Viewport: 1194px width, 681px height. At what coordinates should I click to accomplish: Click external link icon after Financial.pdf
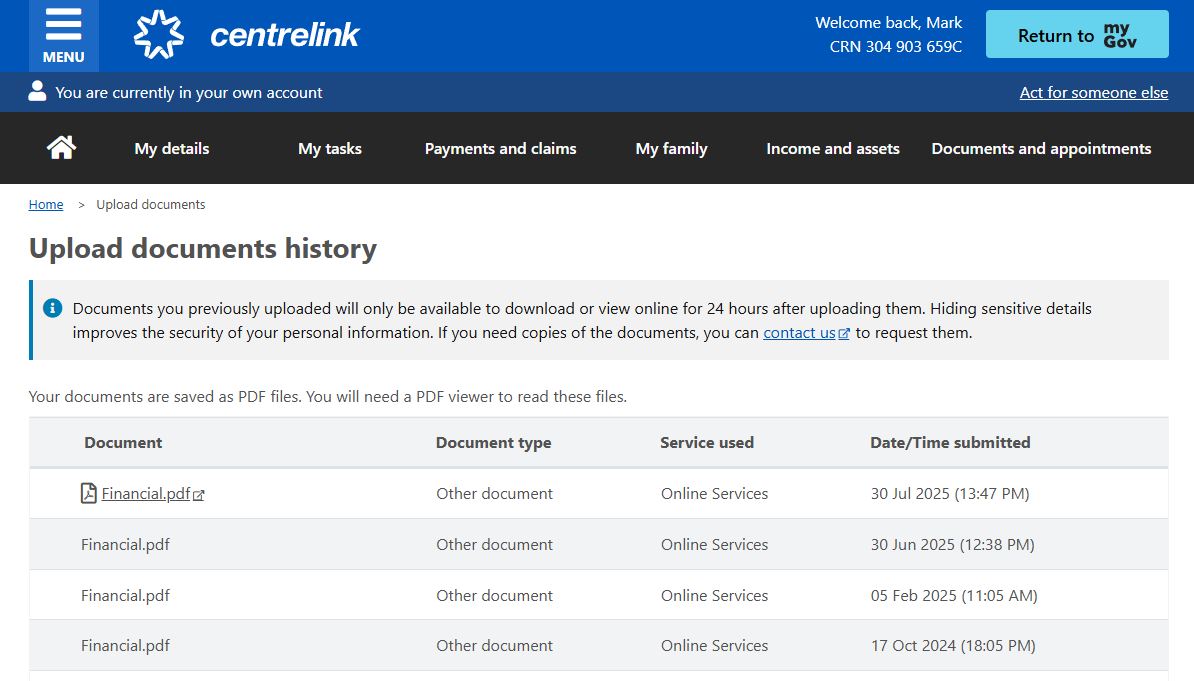coord(199,494)
